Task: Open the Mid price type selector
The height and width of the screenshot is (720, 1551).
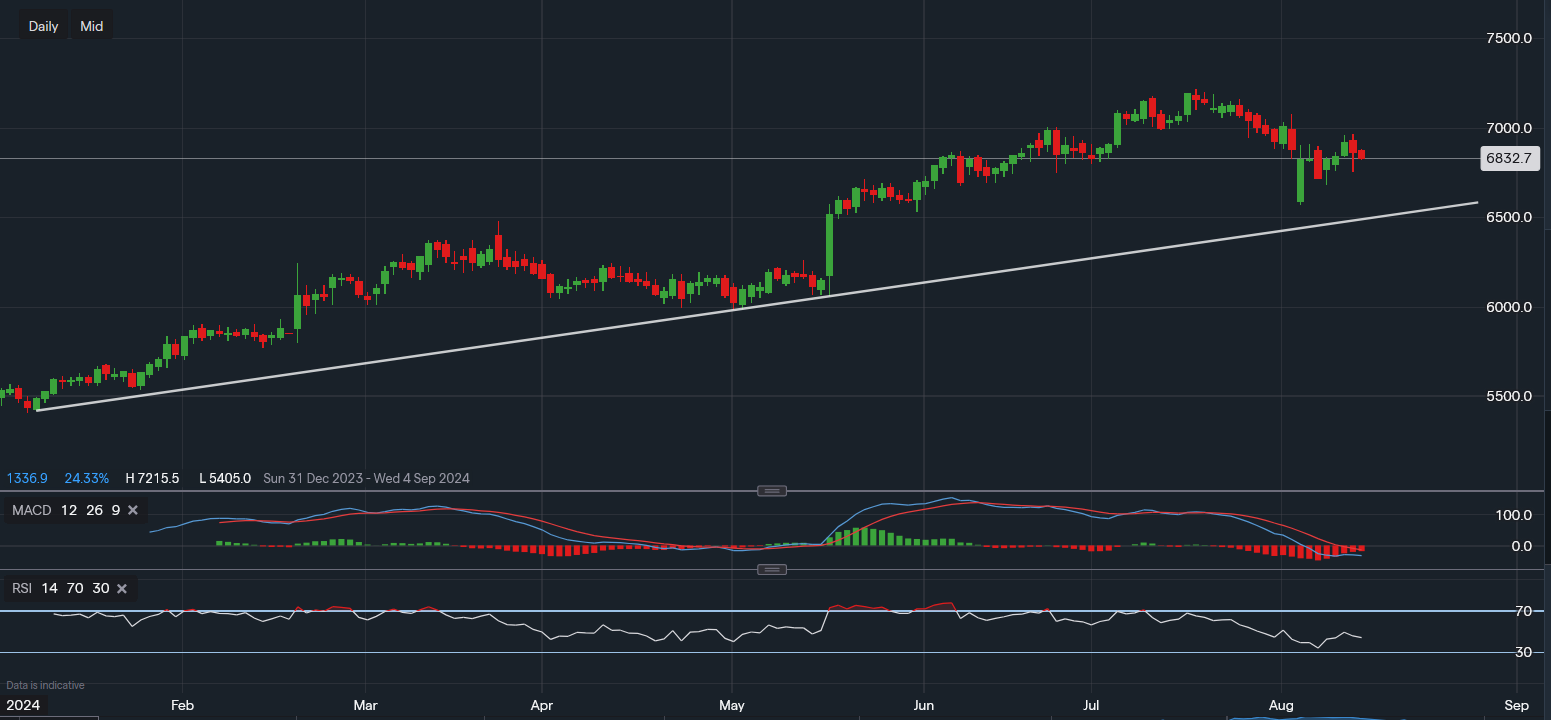Action: (x=91, y=26)
